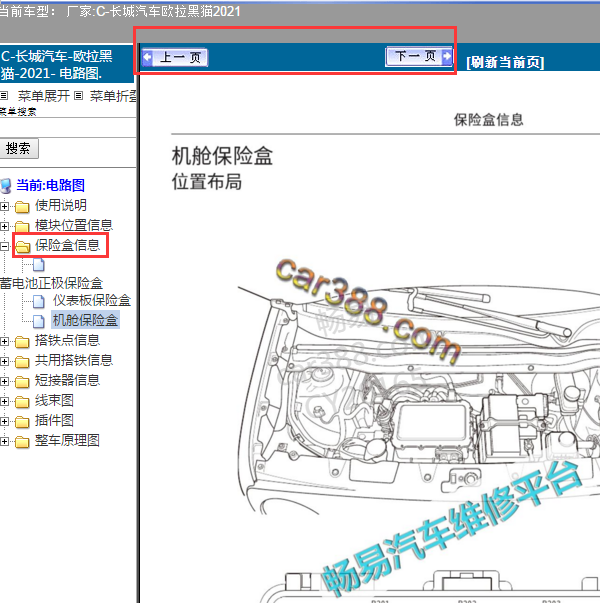Screen dimensions: 600x603
Task: Click the 保险盒信息 page header text
Action: tap(488, 120)
